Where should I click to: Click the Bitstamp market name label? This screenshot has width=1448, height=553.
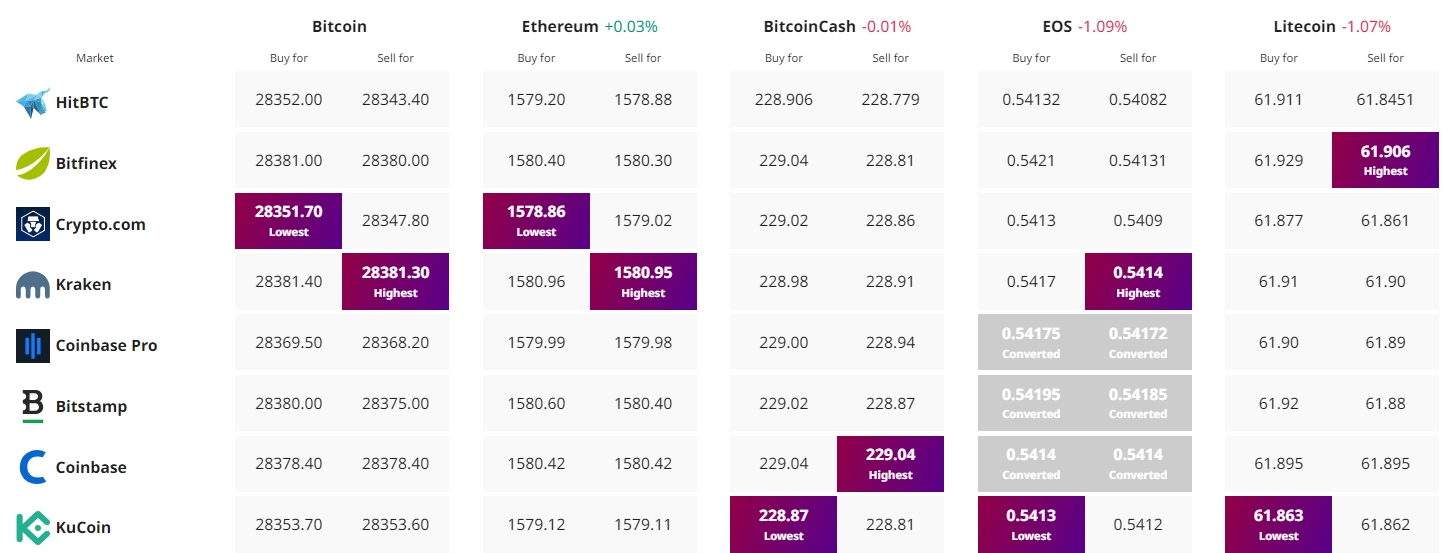(x=91, y=407)
